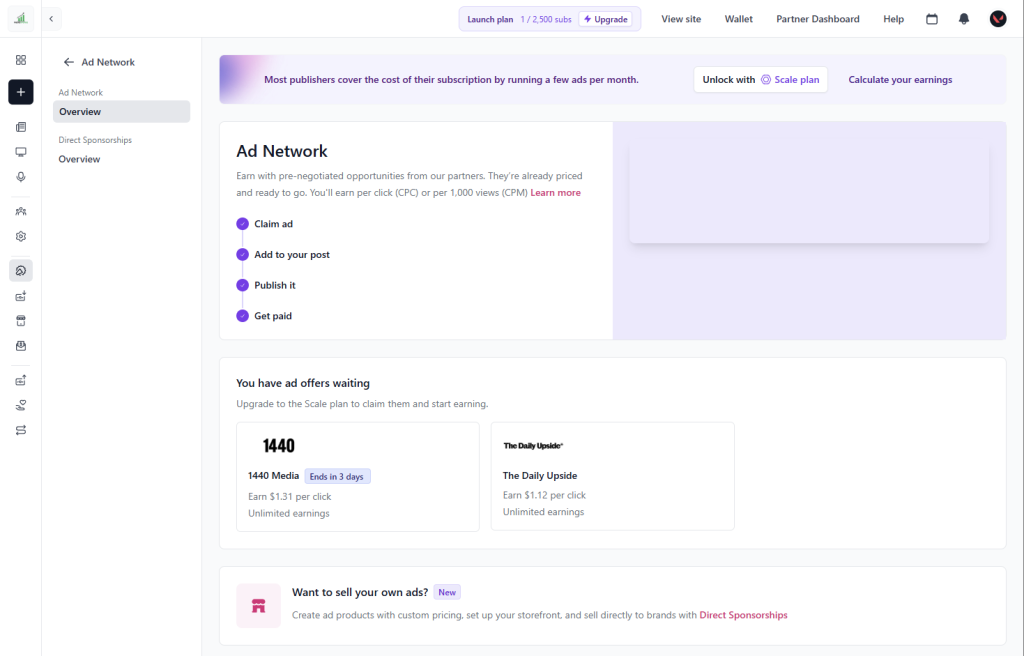Open the website monitor icon in sidebar
The width and height of the screenshot is (1024, 656).
point(21,152)
